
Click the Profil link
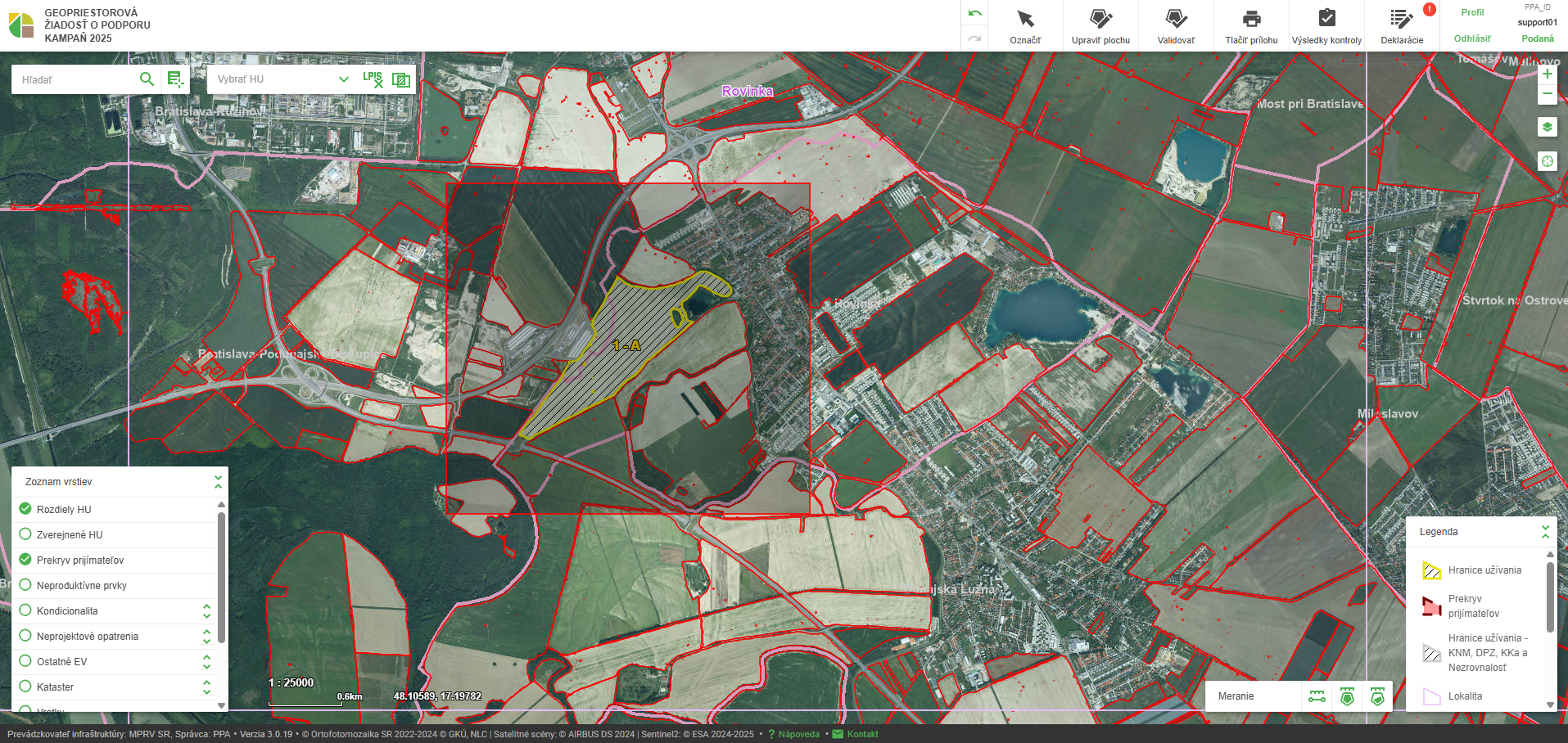pyautogui.click(x=1472, y=12)
